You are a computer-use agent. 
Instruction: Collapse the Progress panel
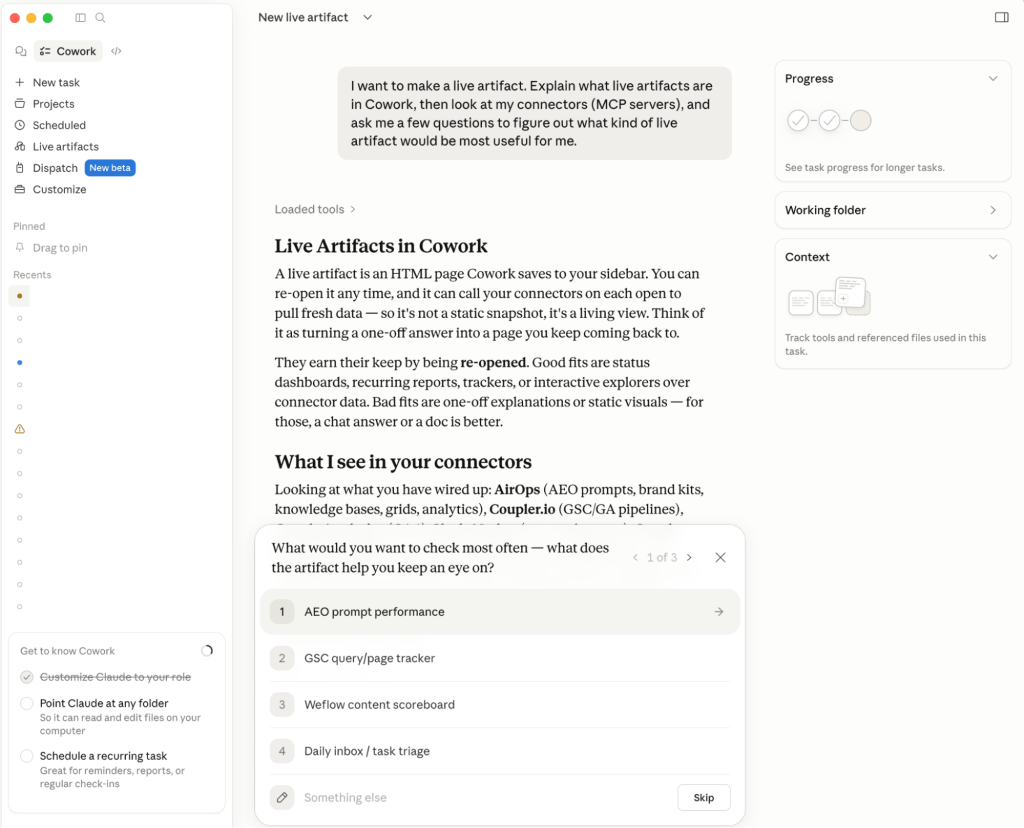(x=993, y=78)
